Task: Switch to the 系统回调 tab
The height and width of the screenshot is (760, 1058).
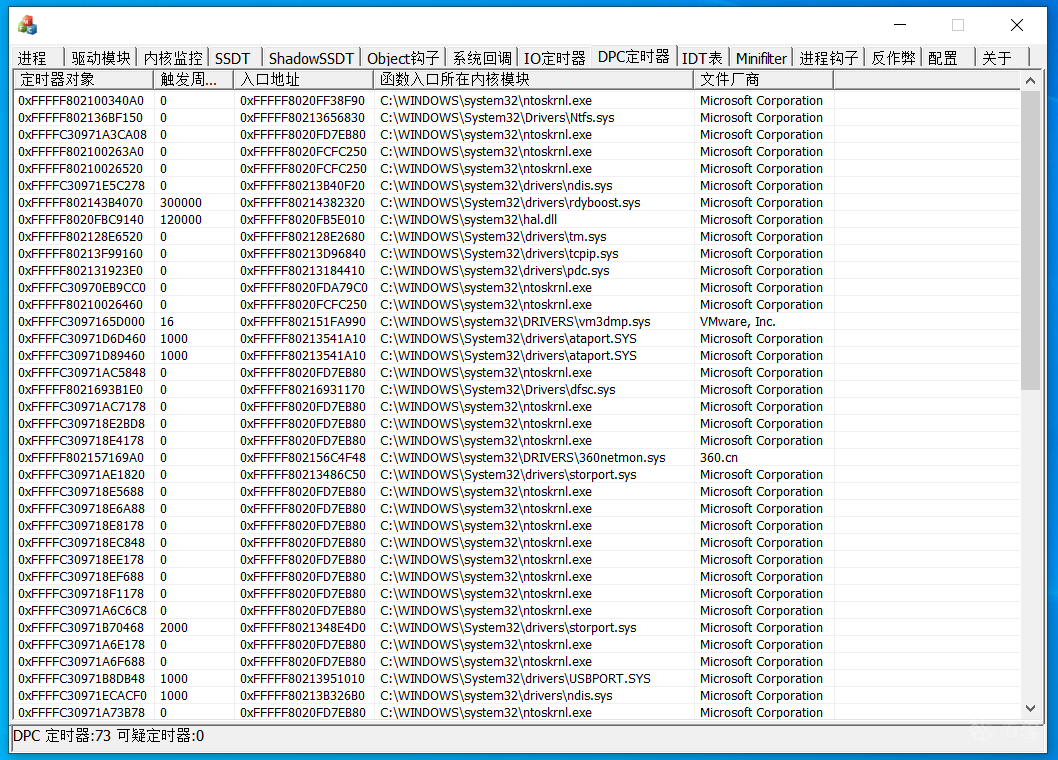Action: pos(482,58)
